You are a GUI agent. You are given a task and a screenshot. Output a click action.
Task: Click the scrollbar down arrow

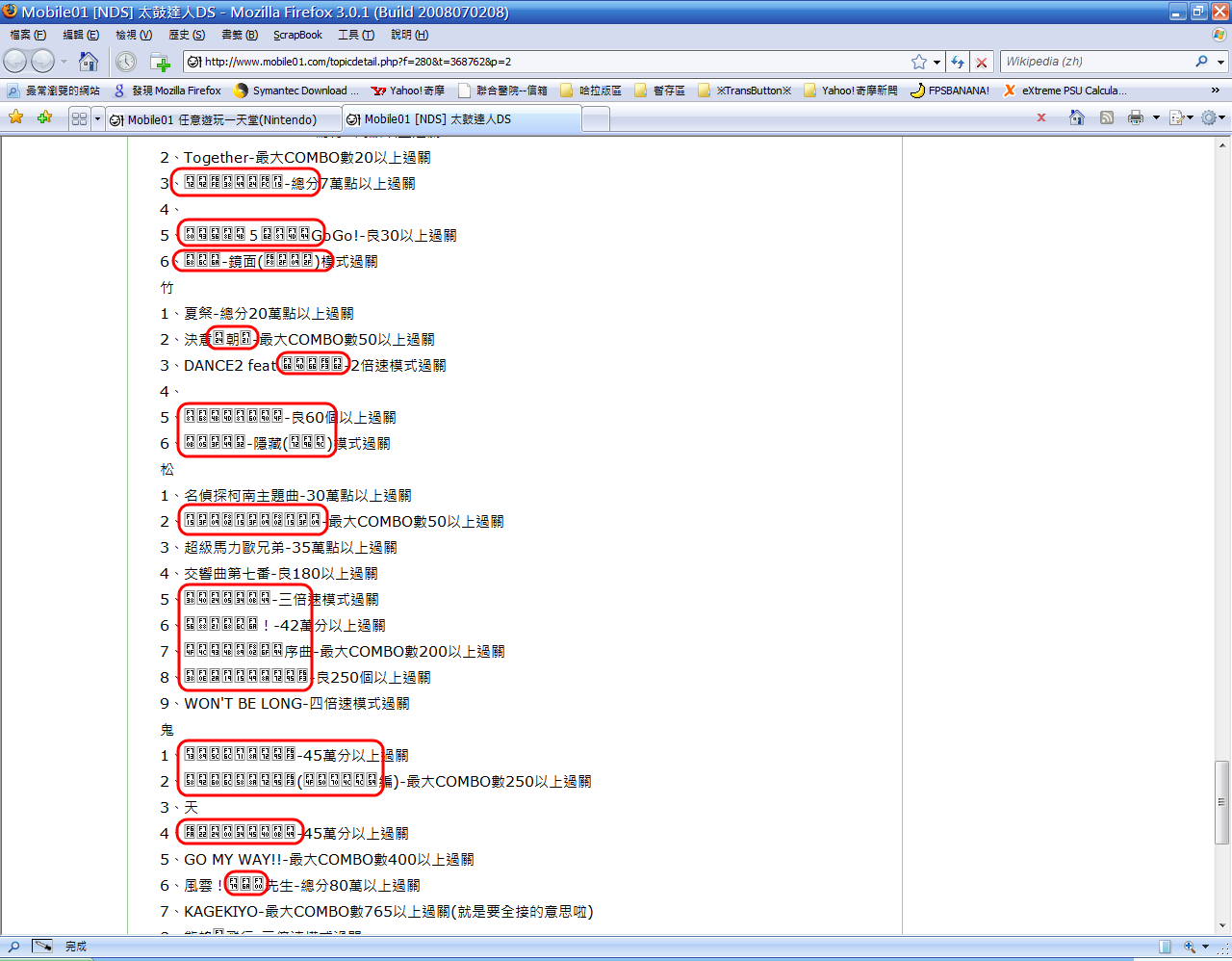click(x=1222, y=926)
